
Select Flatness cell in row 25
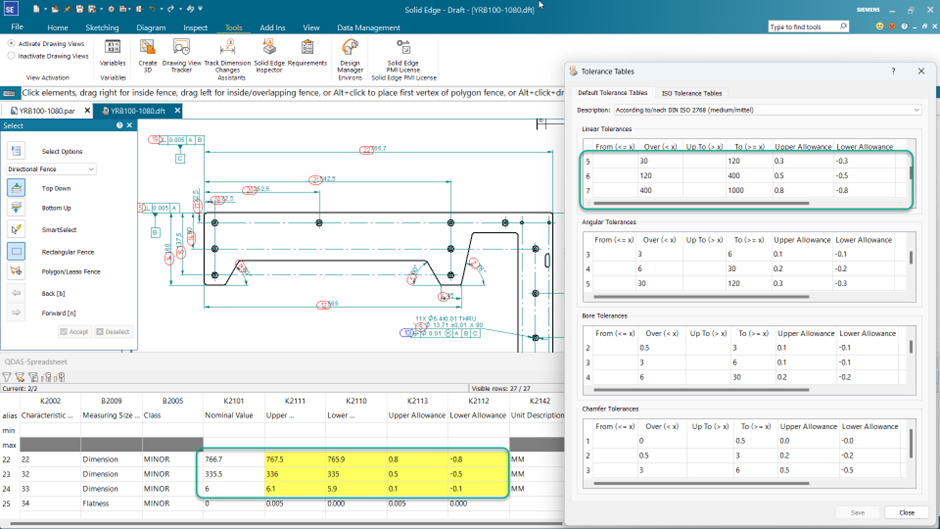point(111,504)
